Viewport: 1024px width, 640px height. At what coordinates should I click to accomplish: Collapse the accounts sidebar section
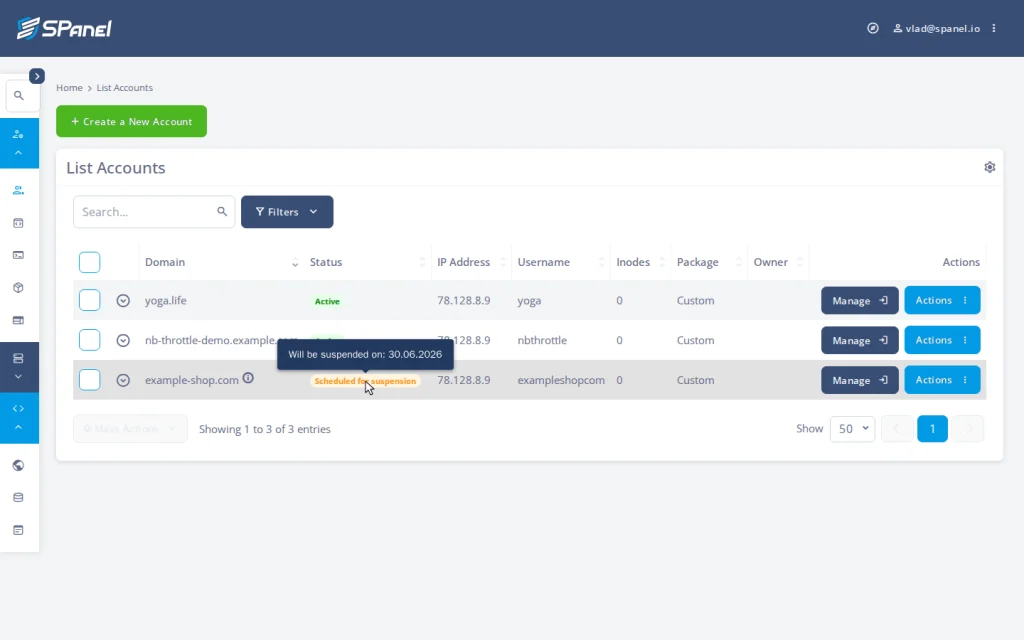point(19,143)
